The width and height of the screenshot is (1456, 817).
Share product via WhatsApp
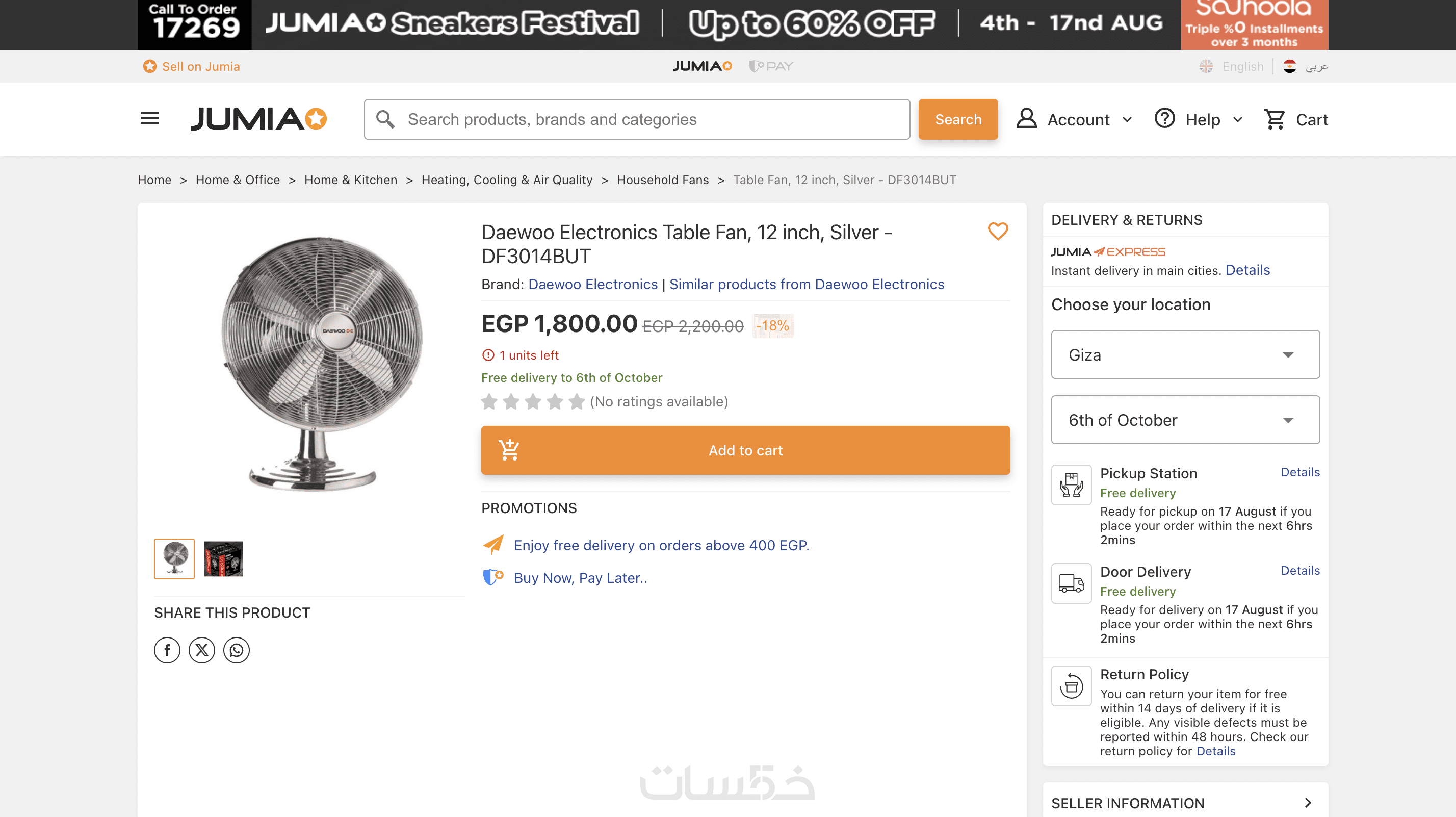(236, 650)
